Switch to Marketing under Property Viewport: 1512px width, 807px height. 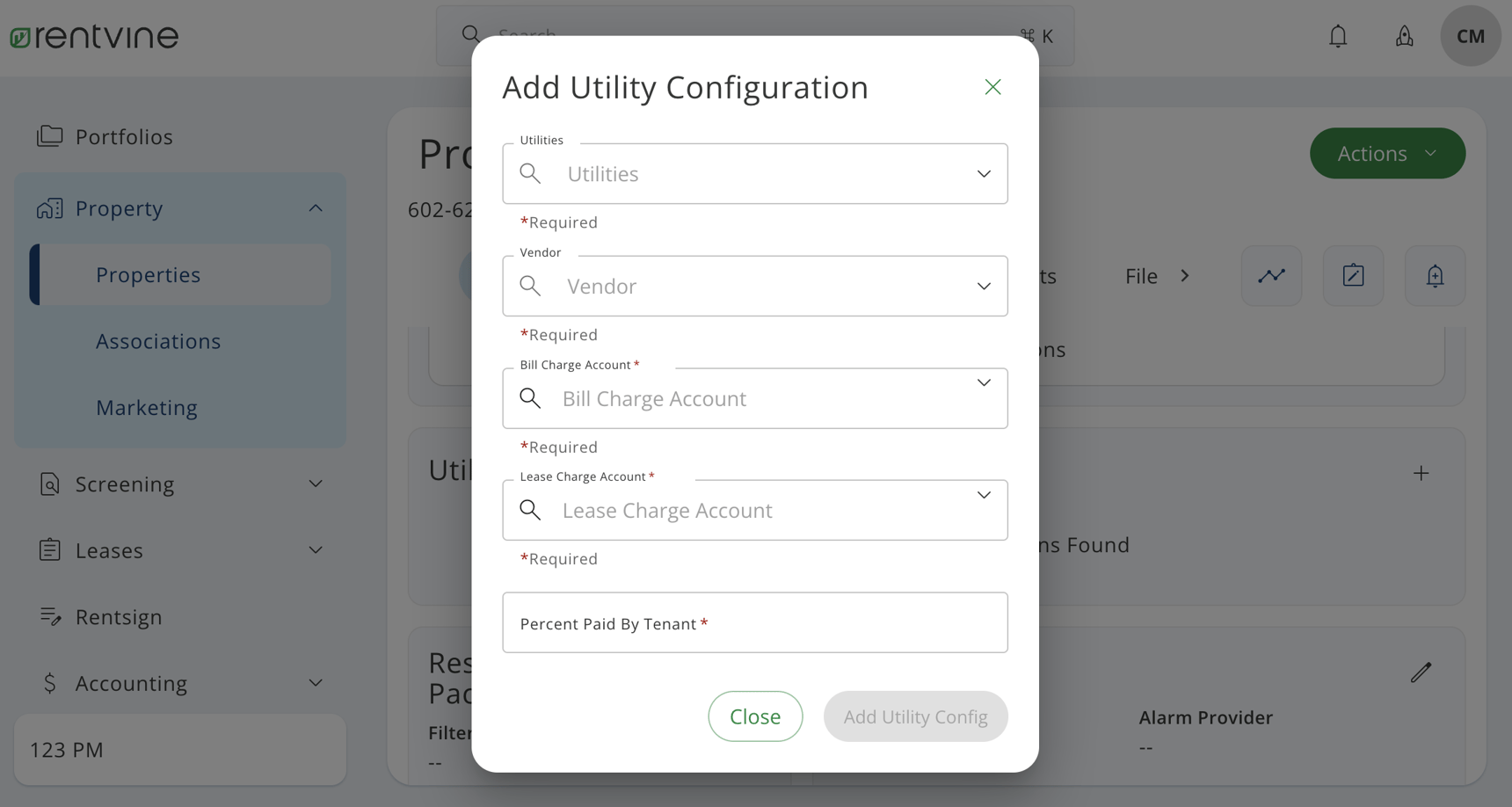click(x=147, y=407)
